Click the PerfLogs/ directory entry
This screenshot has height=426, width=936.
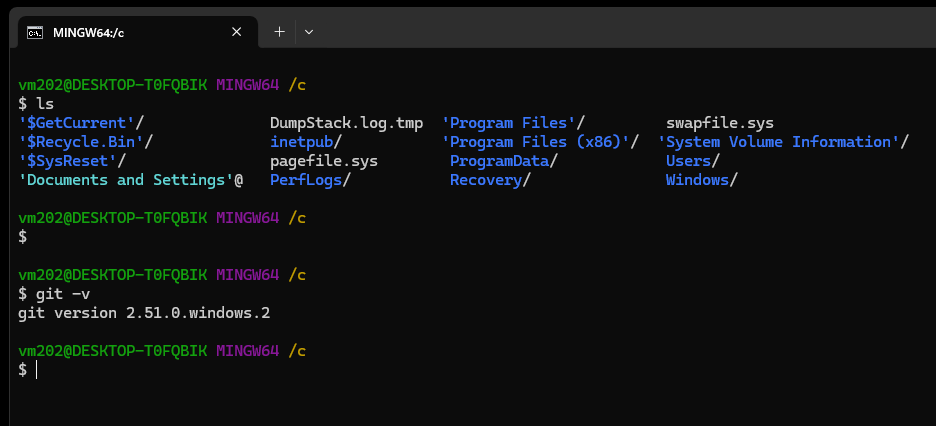coord(310,180)
